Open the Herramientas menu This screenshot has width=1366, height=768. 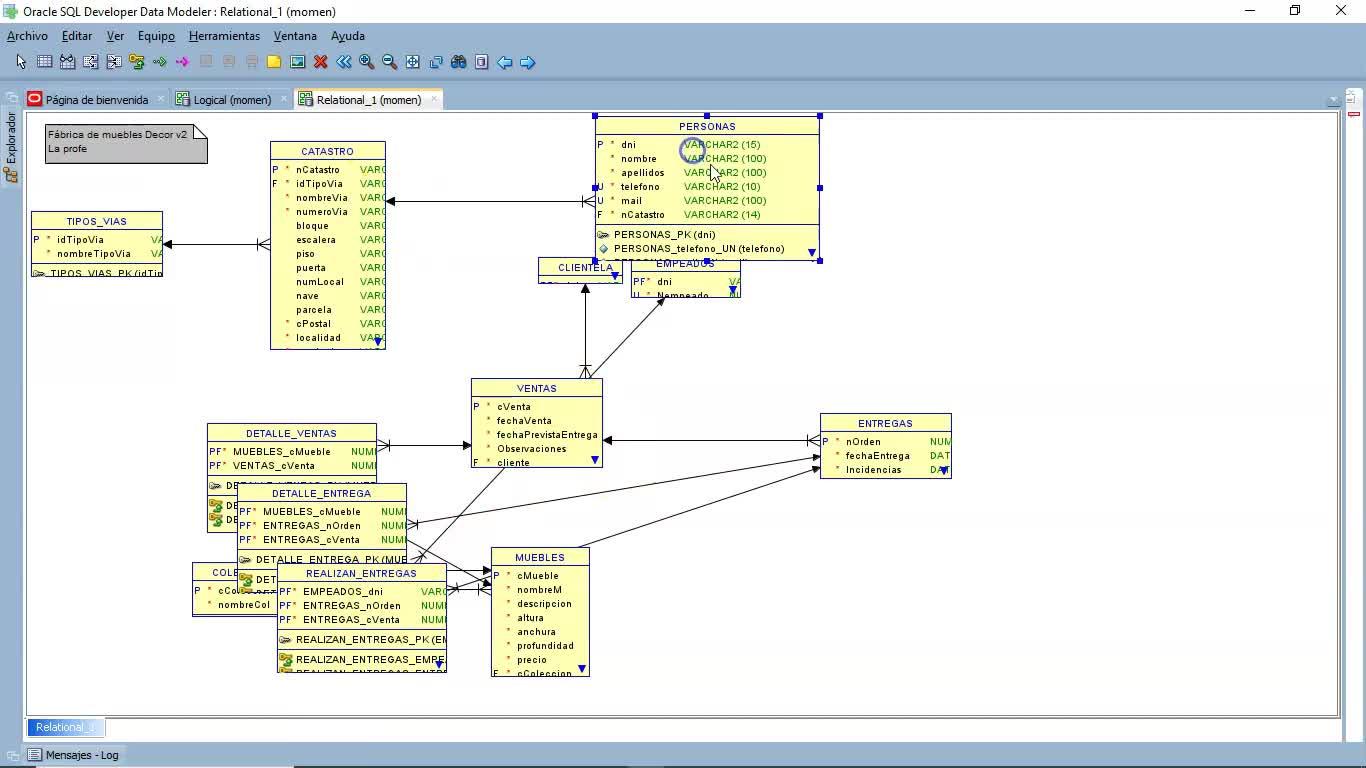click(224, 36)
